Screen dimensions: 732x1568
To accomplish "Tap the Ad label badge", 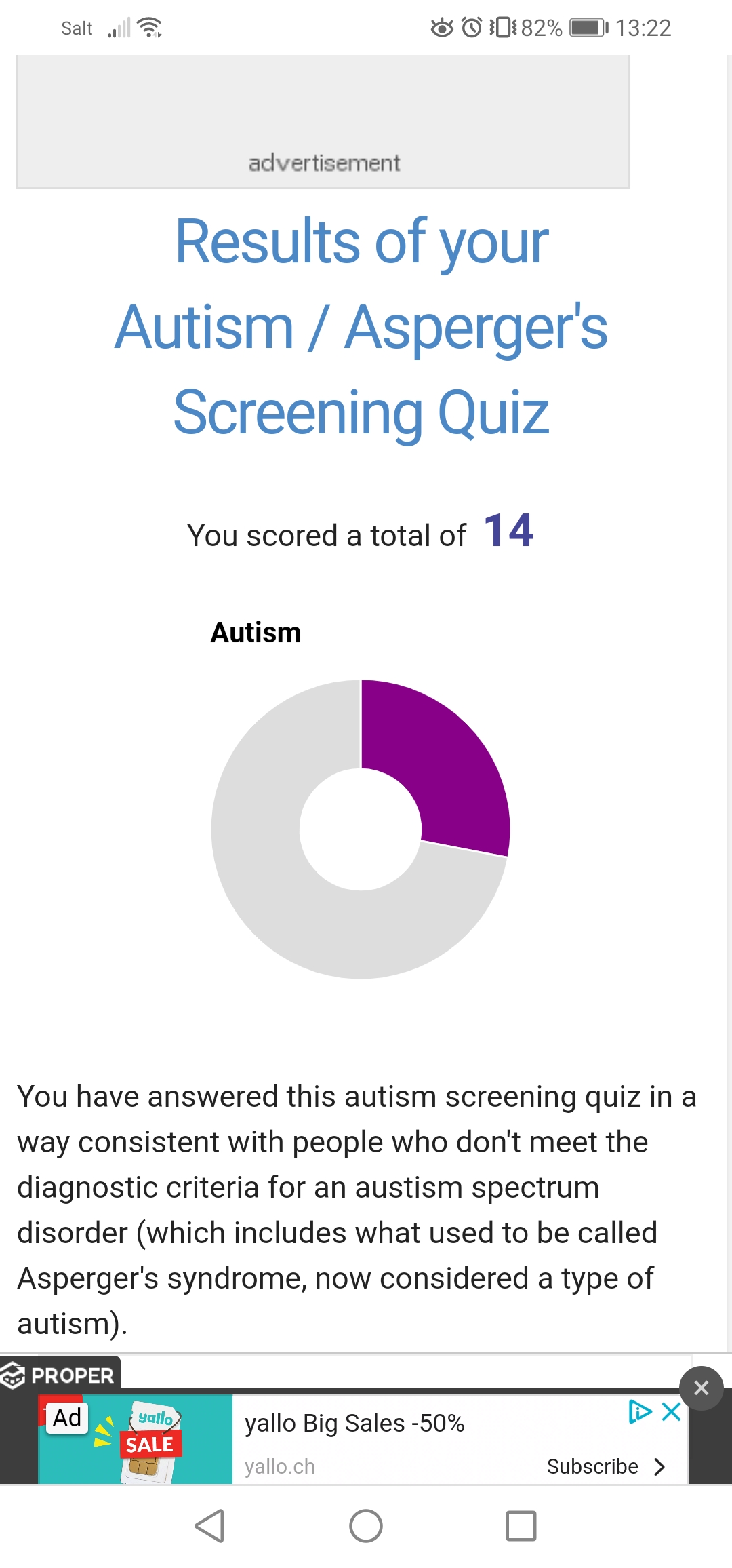I will point(67,1417).
